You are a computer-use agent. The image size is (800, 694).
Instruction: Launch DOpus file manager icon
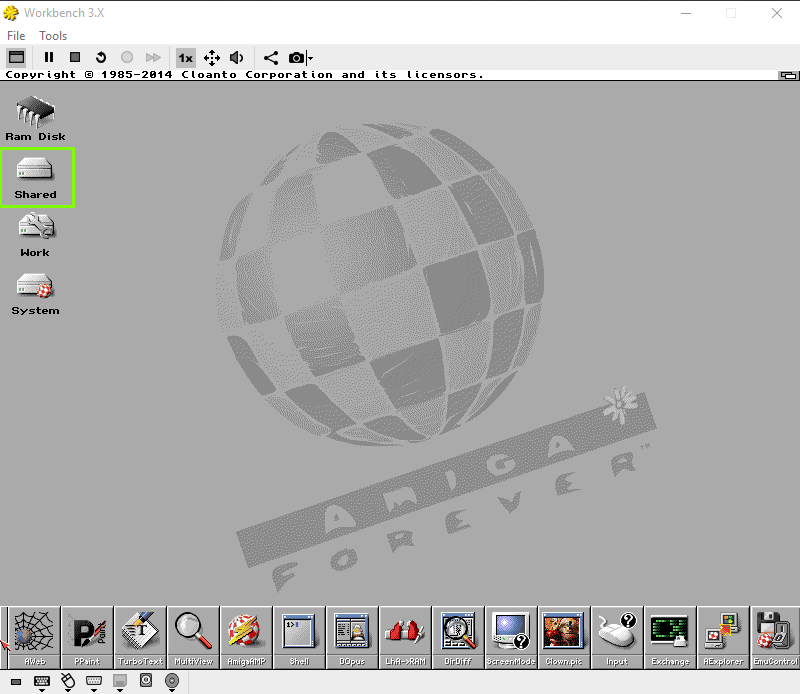353,637
